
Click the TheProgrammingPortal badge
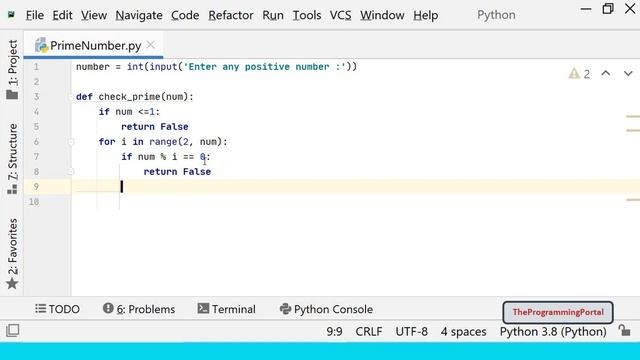pos(558,312)
